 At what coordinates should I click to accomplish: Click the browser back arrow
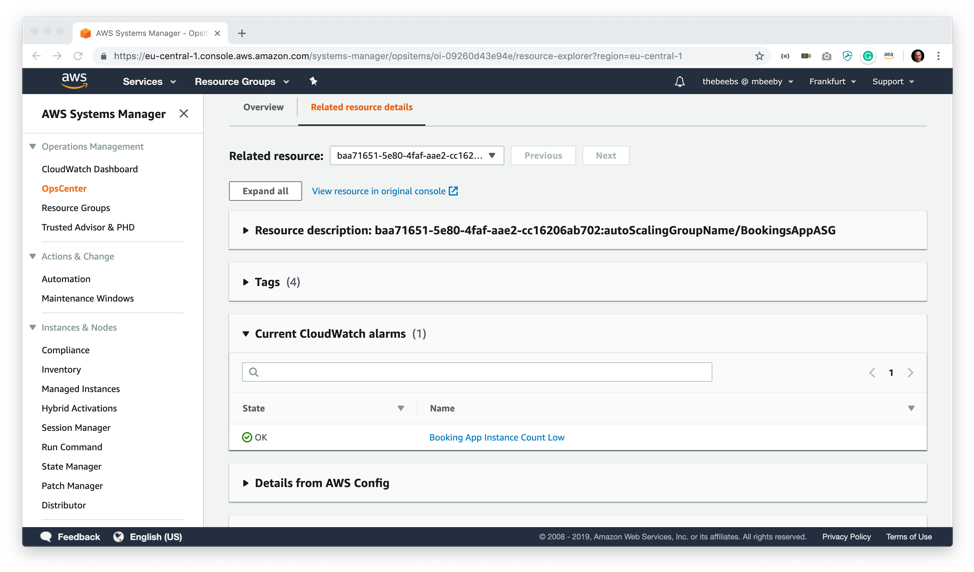37,56
